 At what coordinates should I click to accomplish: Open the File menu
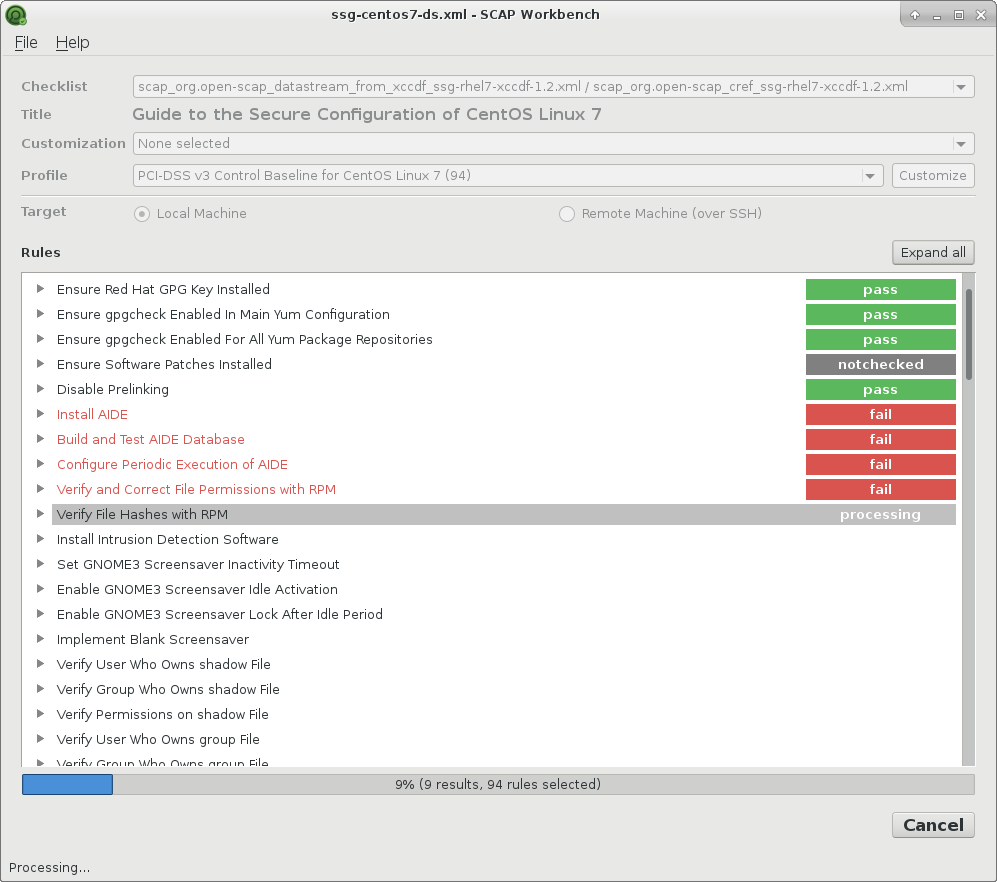pos(26,43)
